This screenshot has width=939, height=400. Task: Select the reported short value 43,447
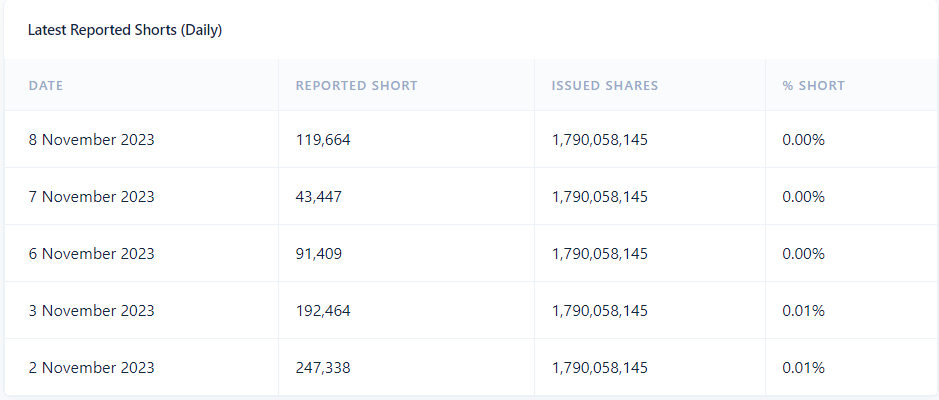tap(318, 197)
